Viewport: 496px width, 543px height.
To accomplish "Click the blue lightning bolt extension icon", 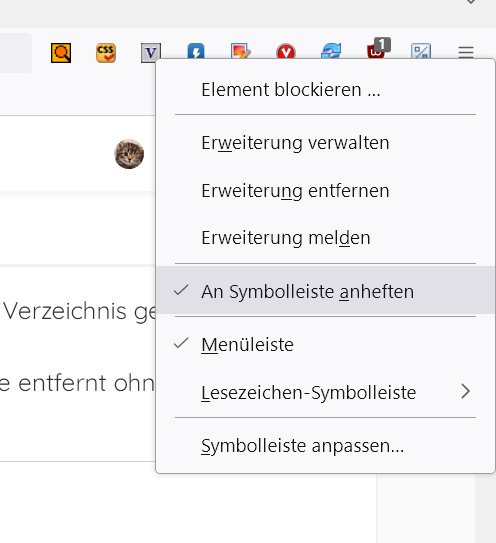I will point(196,51).
